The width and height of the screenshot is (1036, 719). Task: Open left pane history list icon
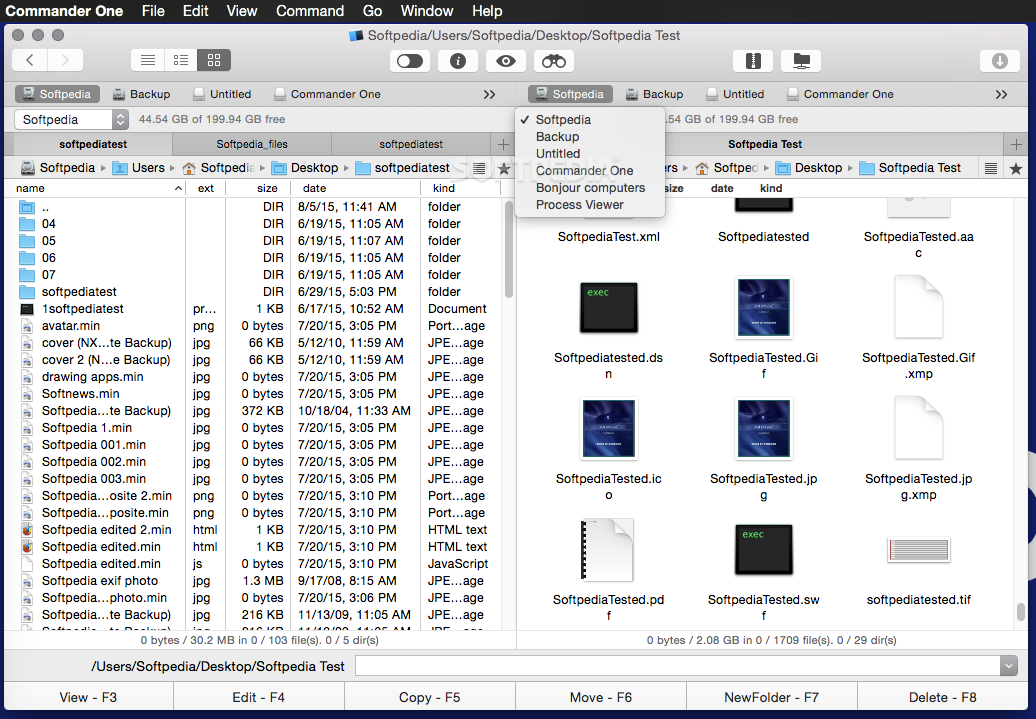[480, 169]
